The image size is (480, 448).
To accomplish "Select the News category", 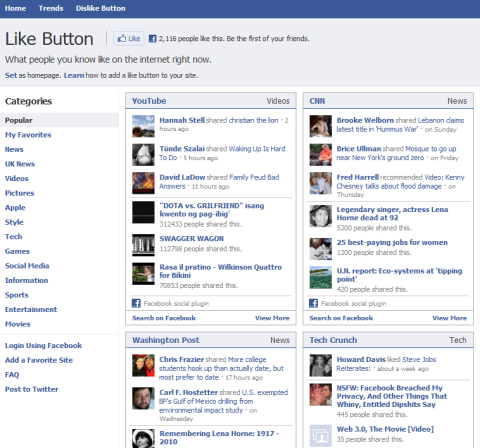I will (x=14, y=149).
